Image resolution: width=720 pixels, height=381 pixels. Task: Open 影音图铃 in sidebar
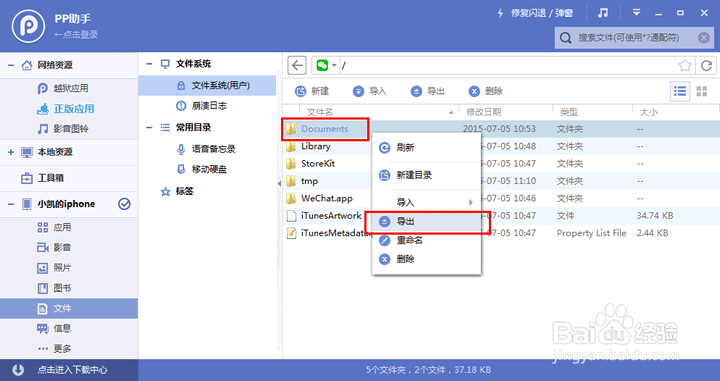coord(63,129)
